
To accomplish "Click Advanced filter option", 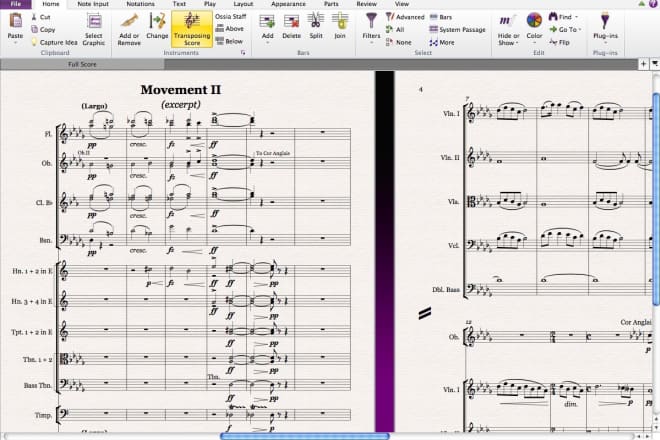I will click(405, 17).
